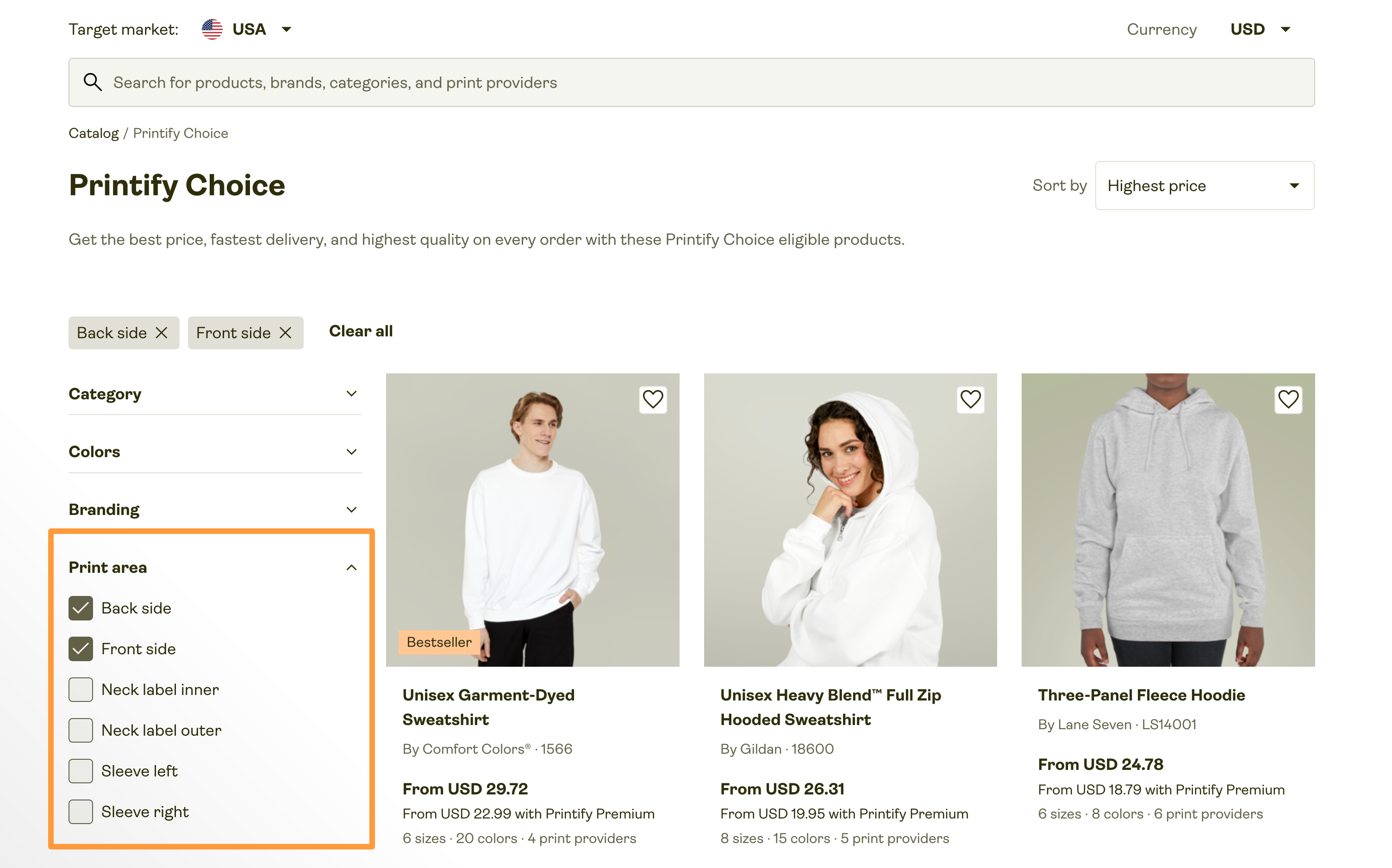
Task: Remove the Back side filter chip
Action: 162,332
